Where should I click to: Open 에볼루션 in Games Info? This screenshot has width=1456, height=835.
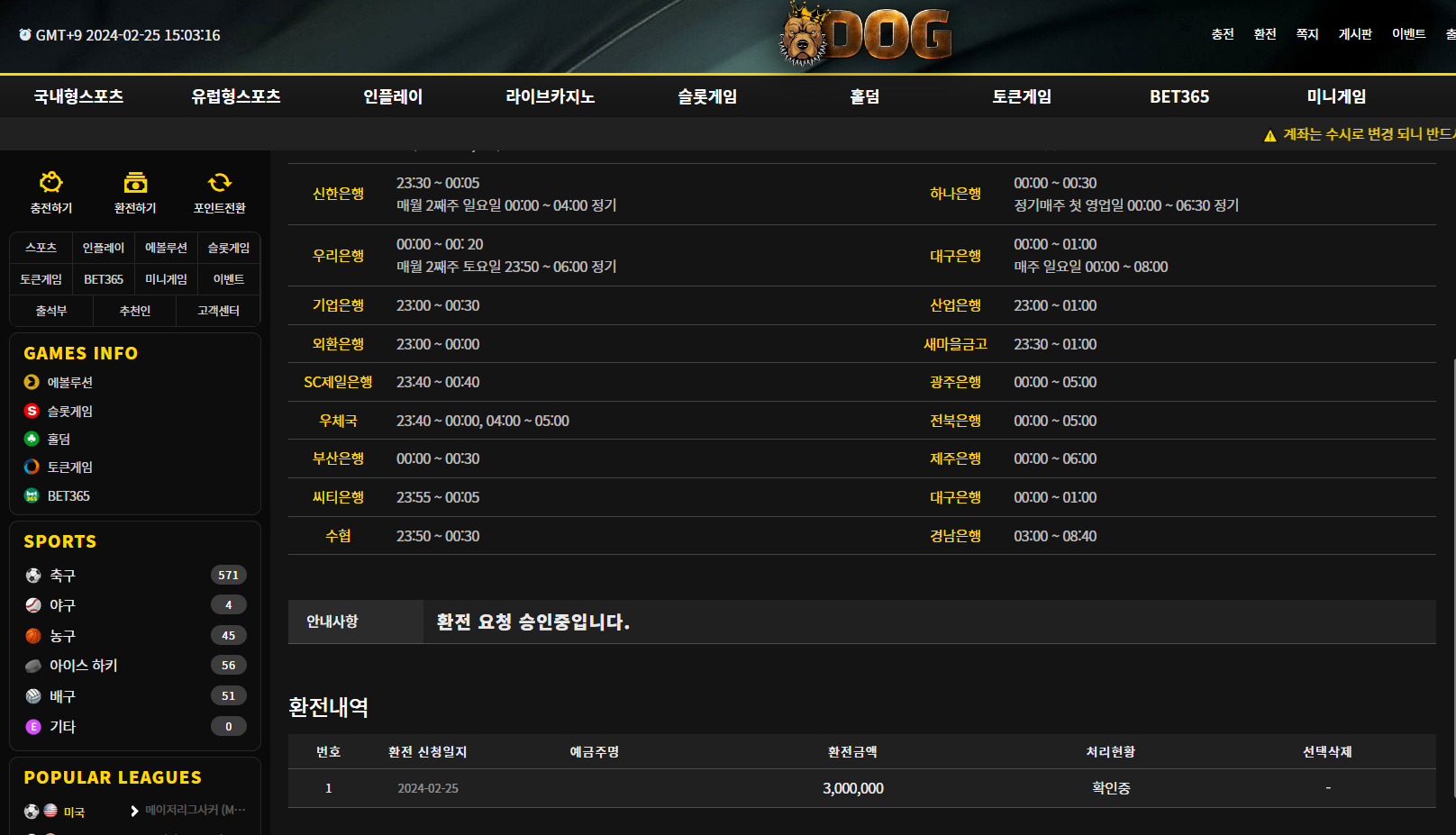69,383
